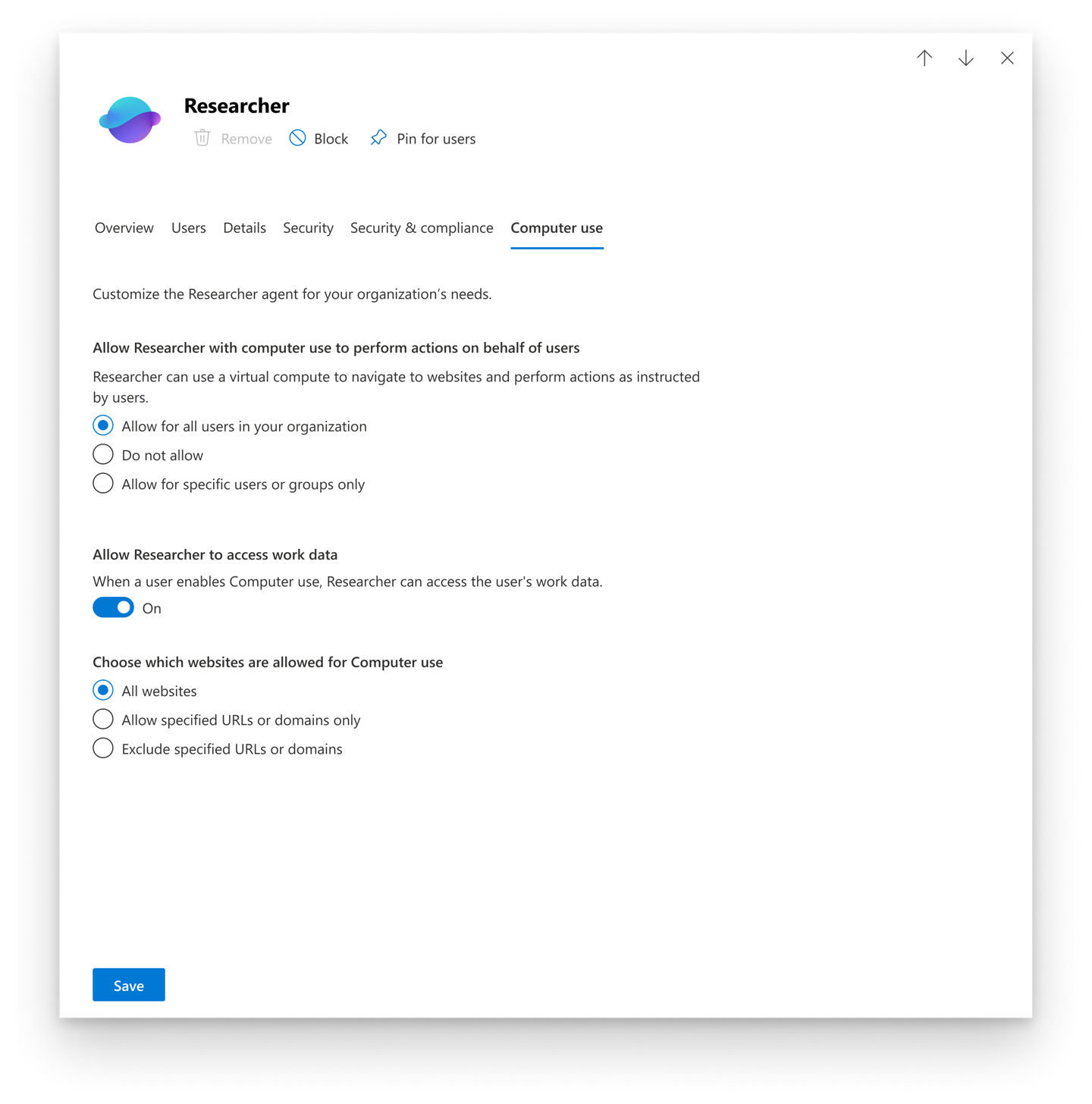Click the Block circle icon
This screenshot has height=1104, width=1092.
point(298,138)
